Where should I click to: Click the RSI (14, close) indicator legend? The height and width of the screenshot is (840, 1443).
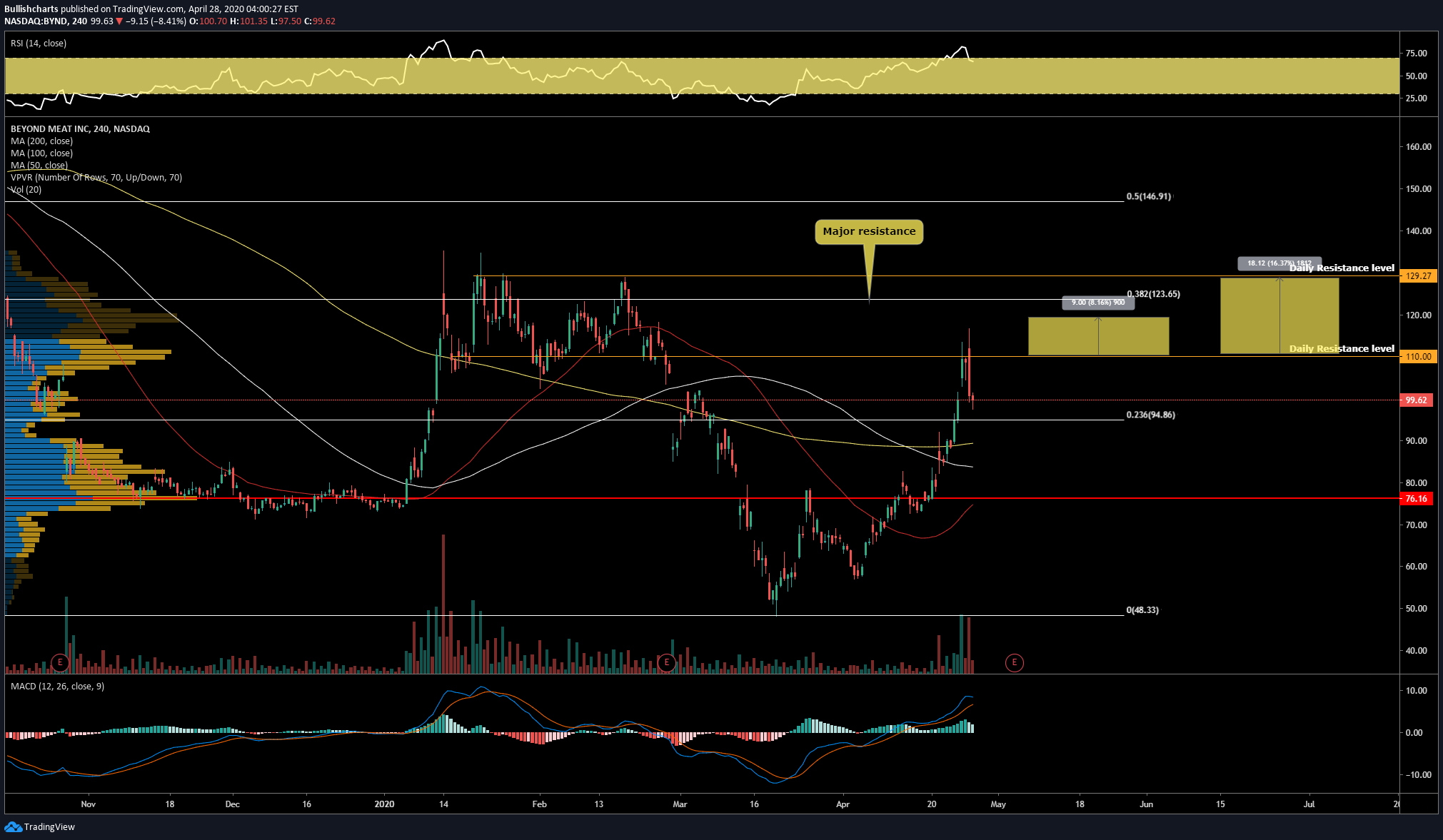tap(39, 44)
